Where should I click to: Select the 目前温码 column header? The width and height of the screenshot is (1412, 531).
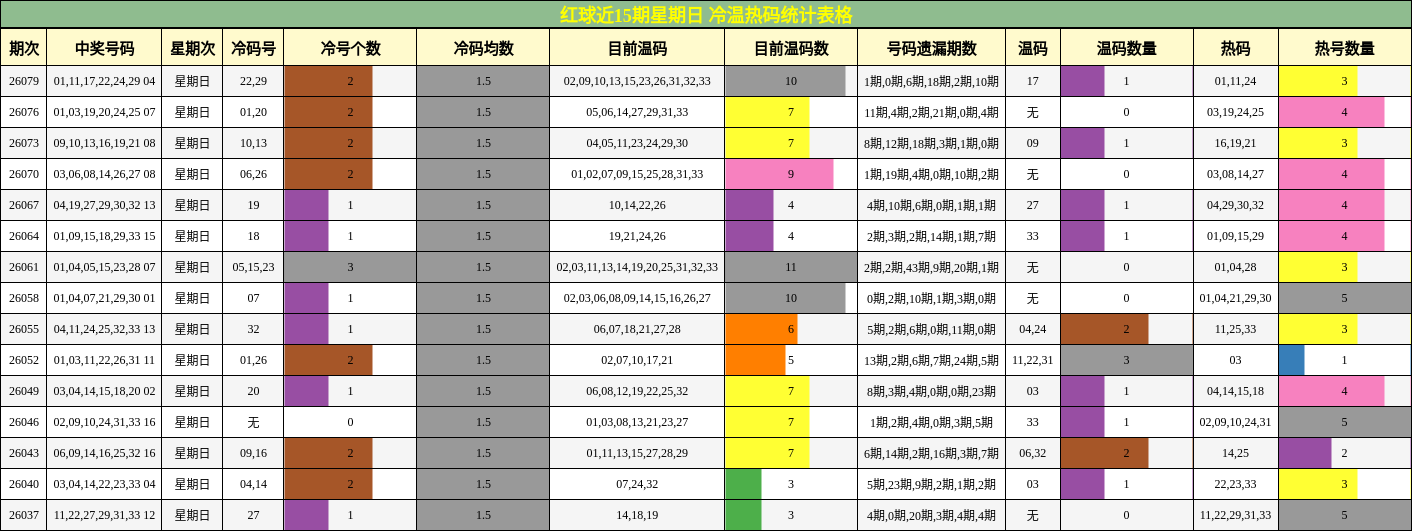click(x=637, y=48)
